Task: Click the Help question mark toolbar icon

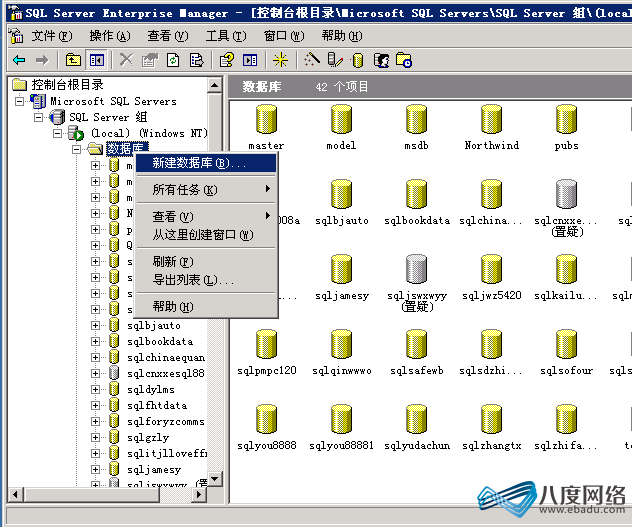Action: [227, 60]
